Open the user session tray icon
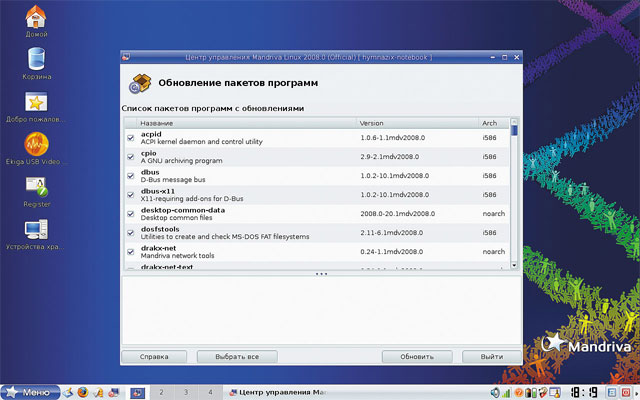 [555, 393]
